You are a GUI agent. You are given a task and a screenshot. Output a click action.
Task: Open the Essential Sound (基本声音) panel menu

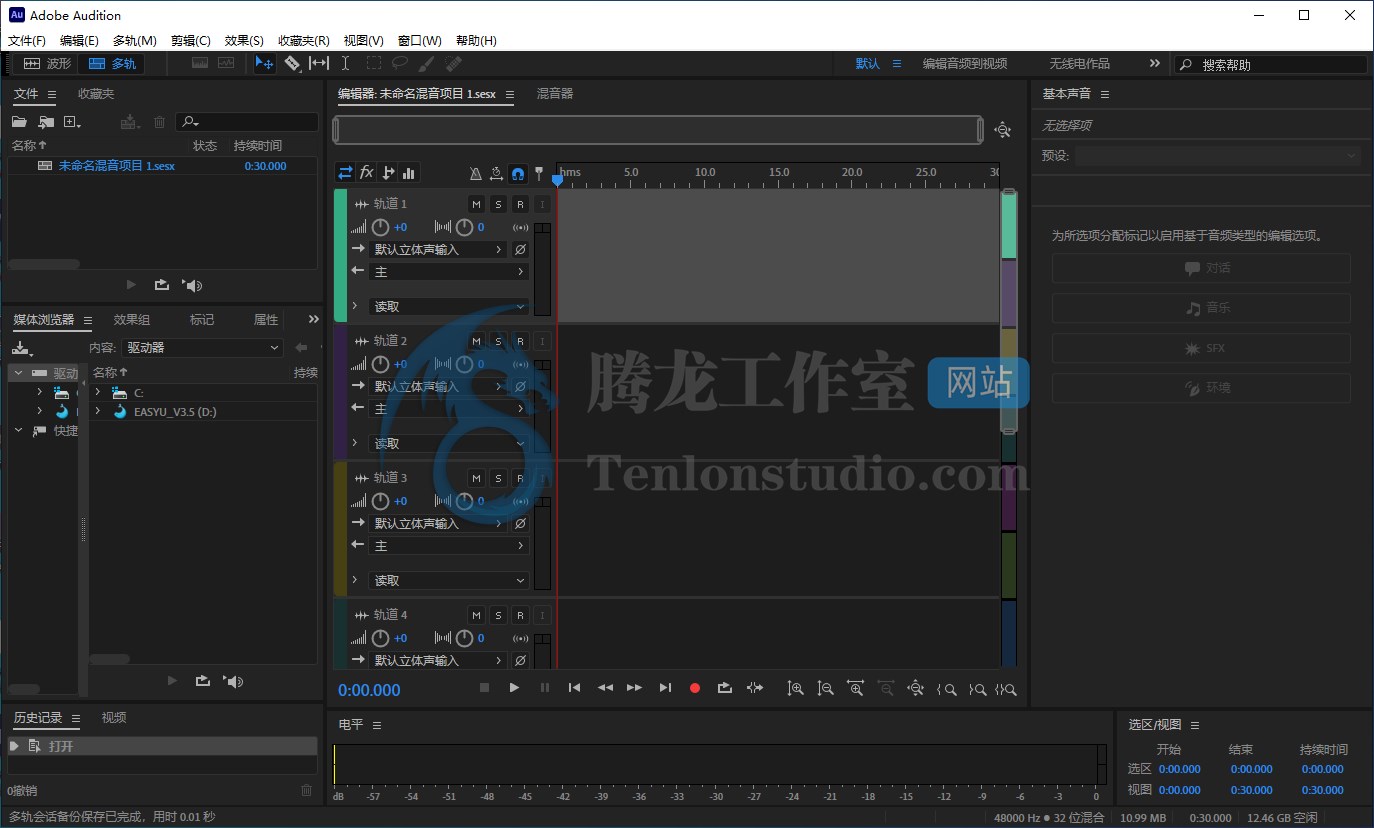1104,94
